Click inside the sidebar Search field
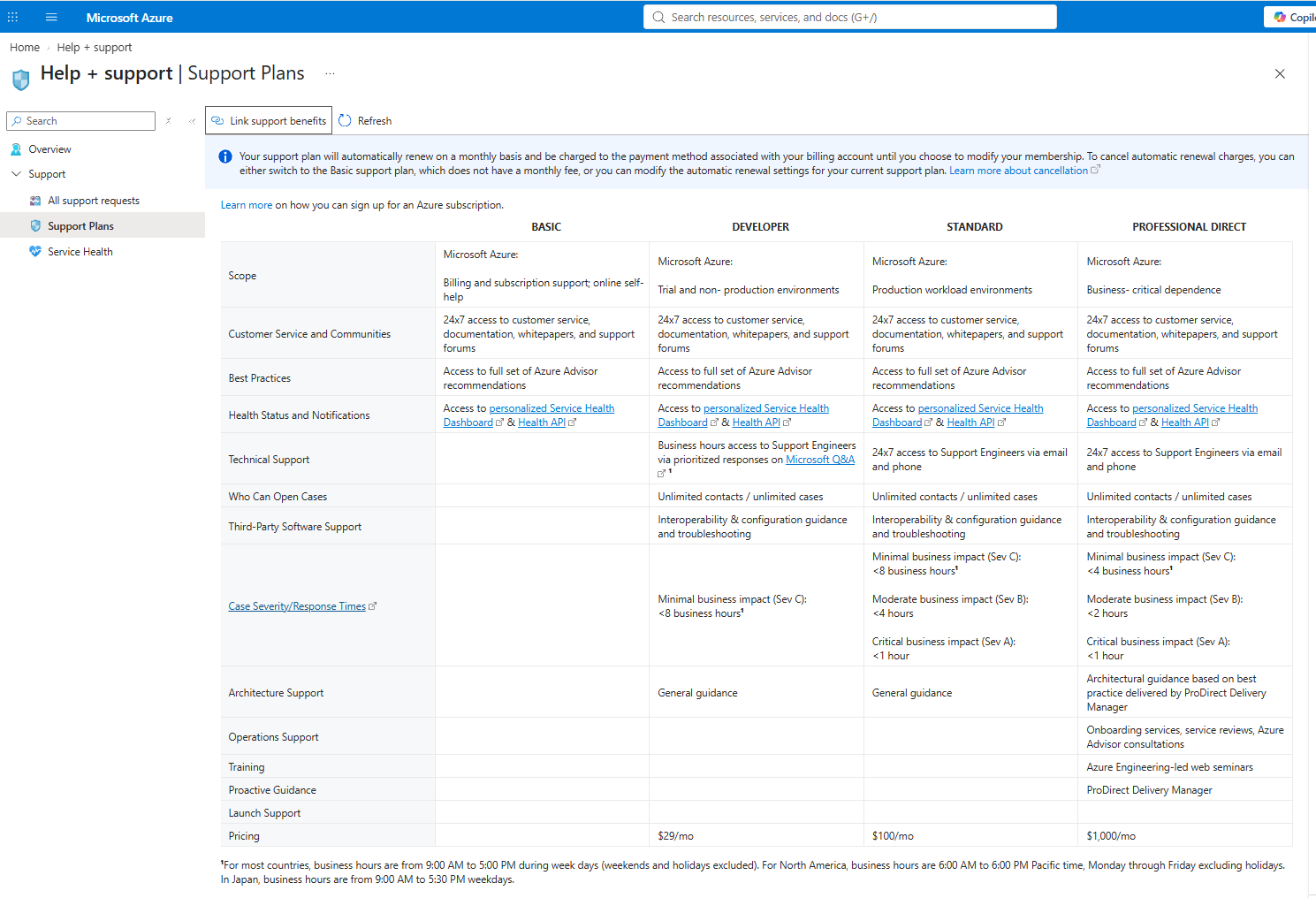 click(x=81, y=121)
